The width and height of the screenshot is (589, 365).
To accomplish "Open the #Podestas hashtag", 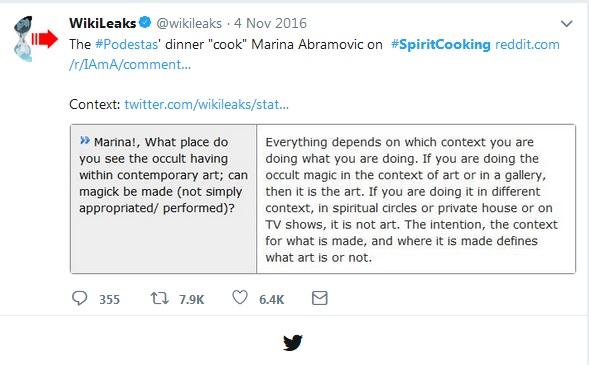I will pyautogui.click(x=127, y=44).
